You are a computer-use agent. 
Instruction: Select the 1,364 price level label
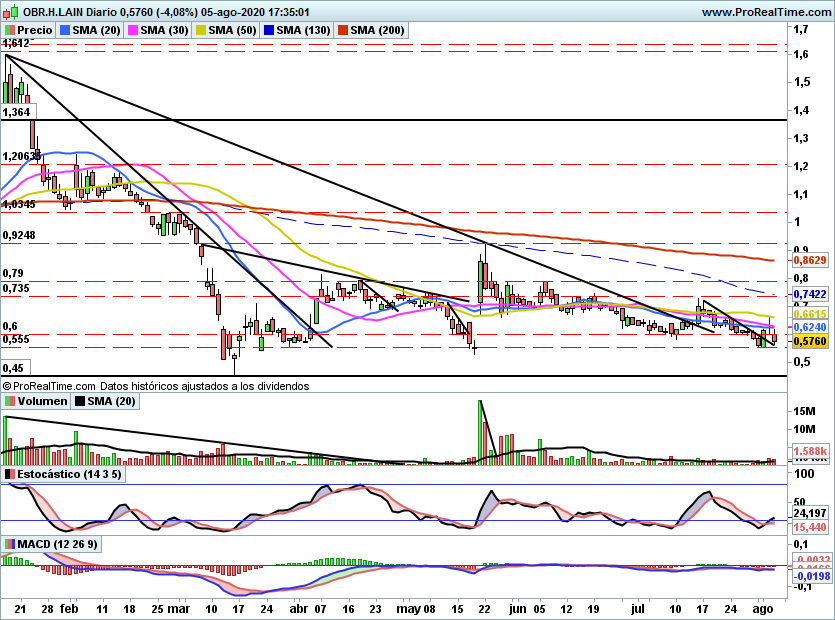(17, 114)
